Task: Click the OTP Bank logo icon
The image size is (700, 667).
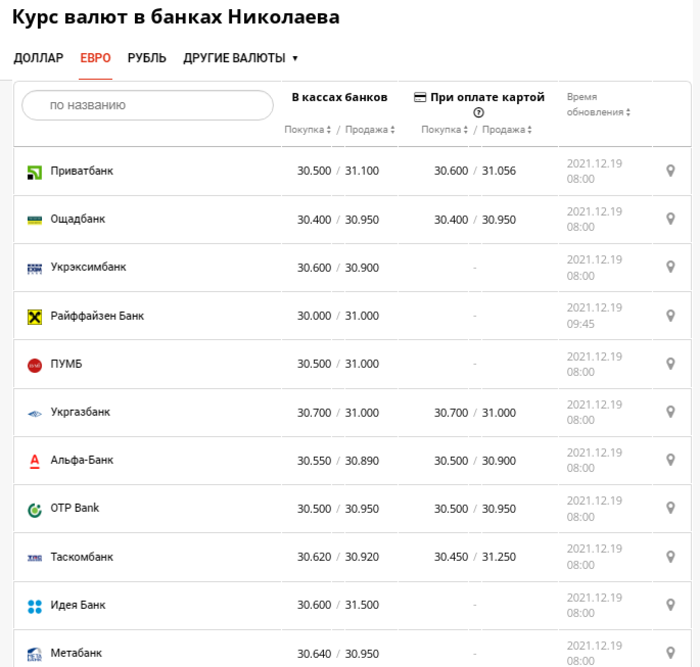Action: click(x=34, y=509)
